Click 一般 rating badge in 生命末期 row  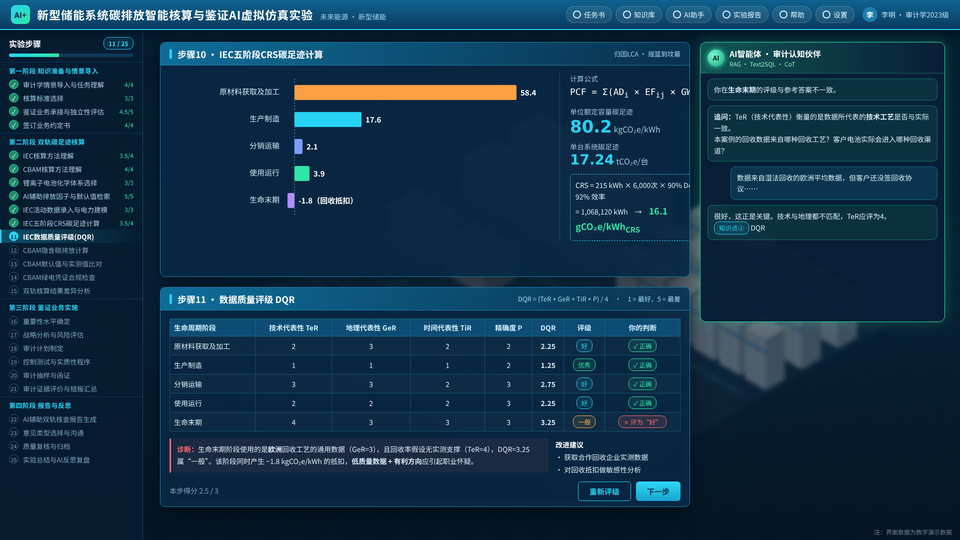click(584, 422)
